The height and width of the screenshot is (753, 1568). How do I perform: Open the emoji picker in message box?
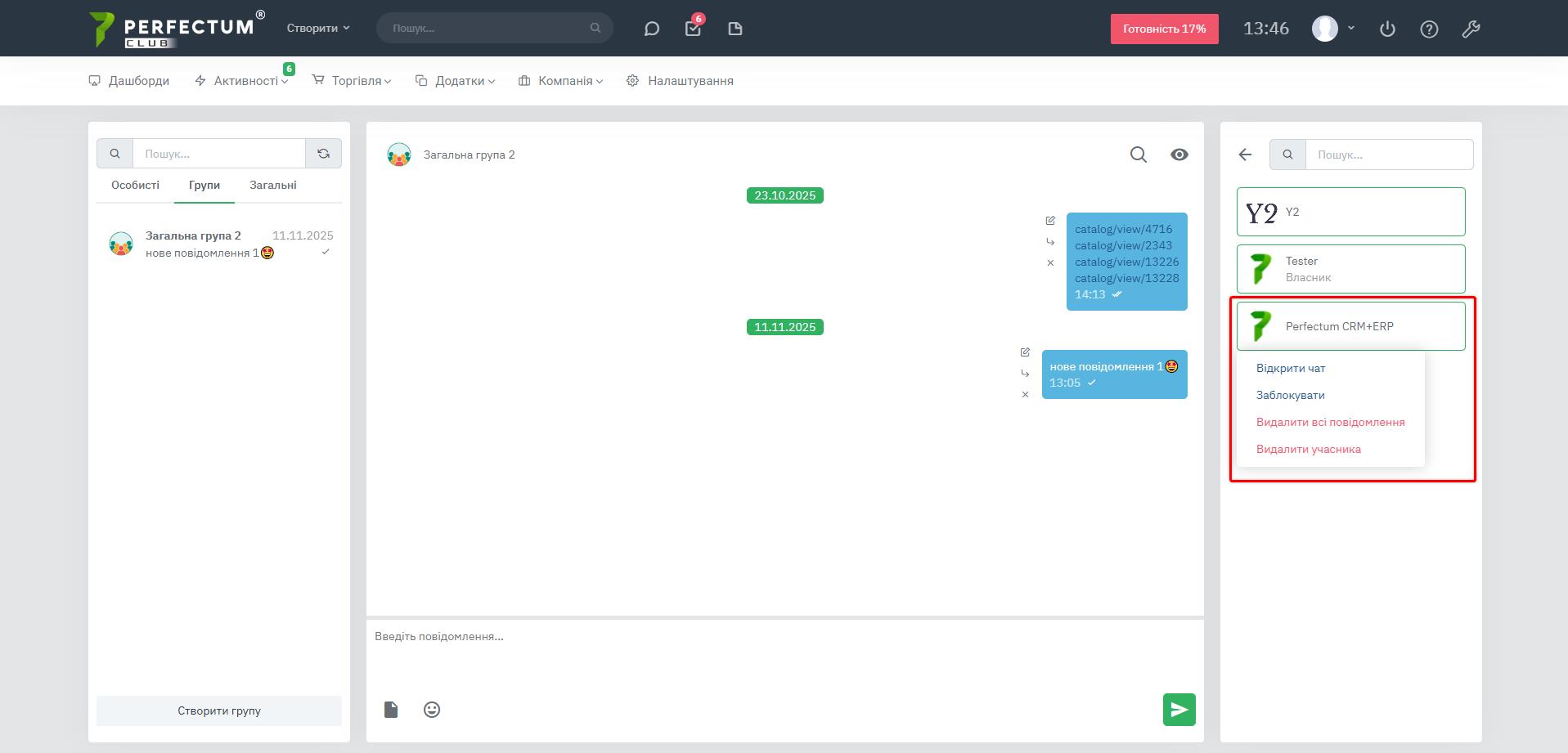(x=432, y=710)
